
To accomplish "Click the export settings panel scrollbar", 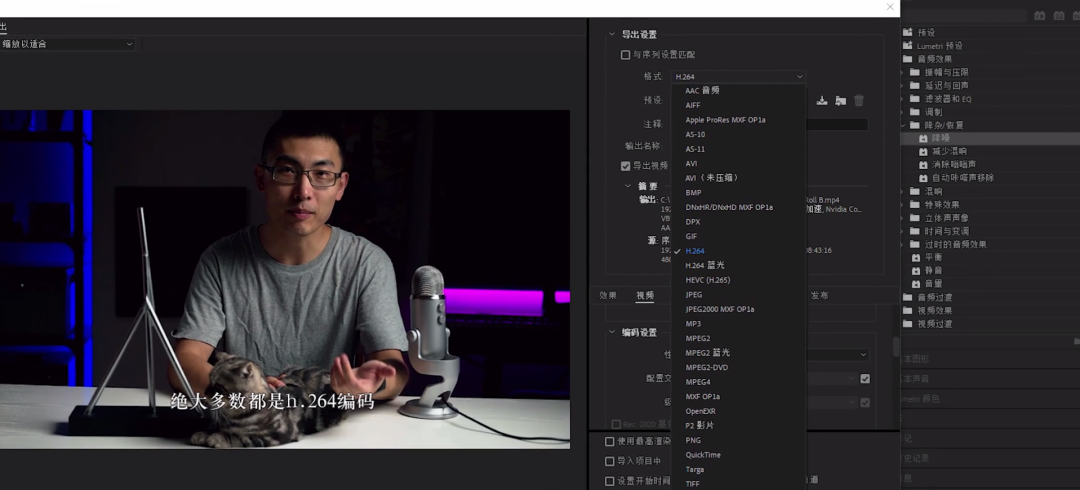I will (x=896, y=347).
